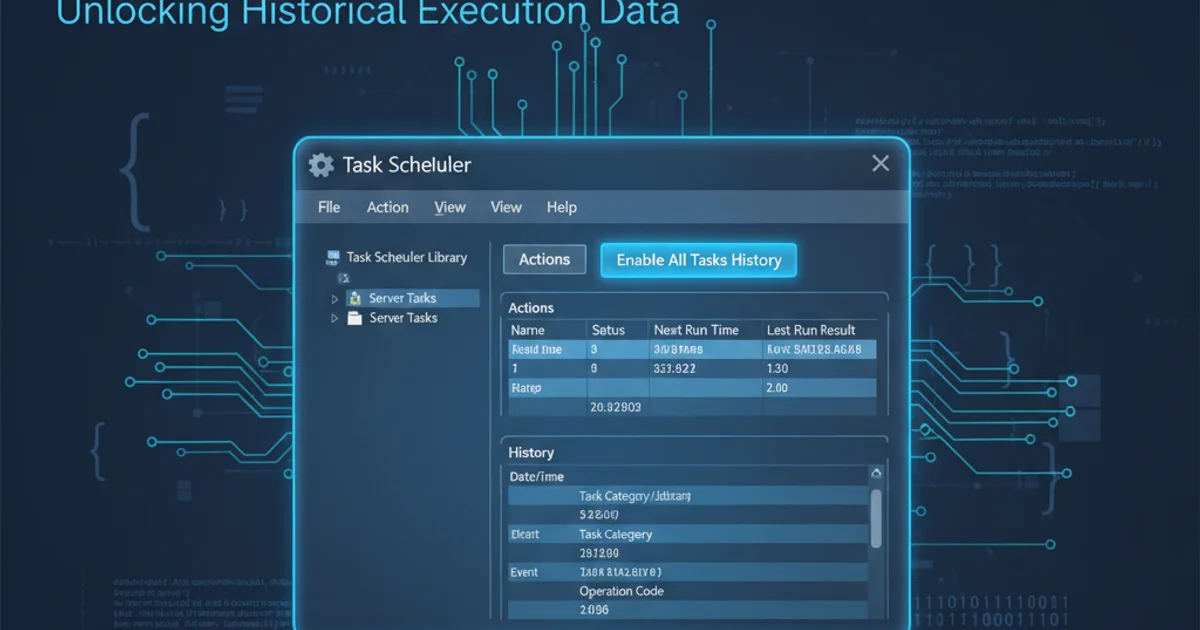Open the View menu beside Help
The height and width of the screenshot is (630, 1200).
pos(506,207)
